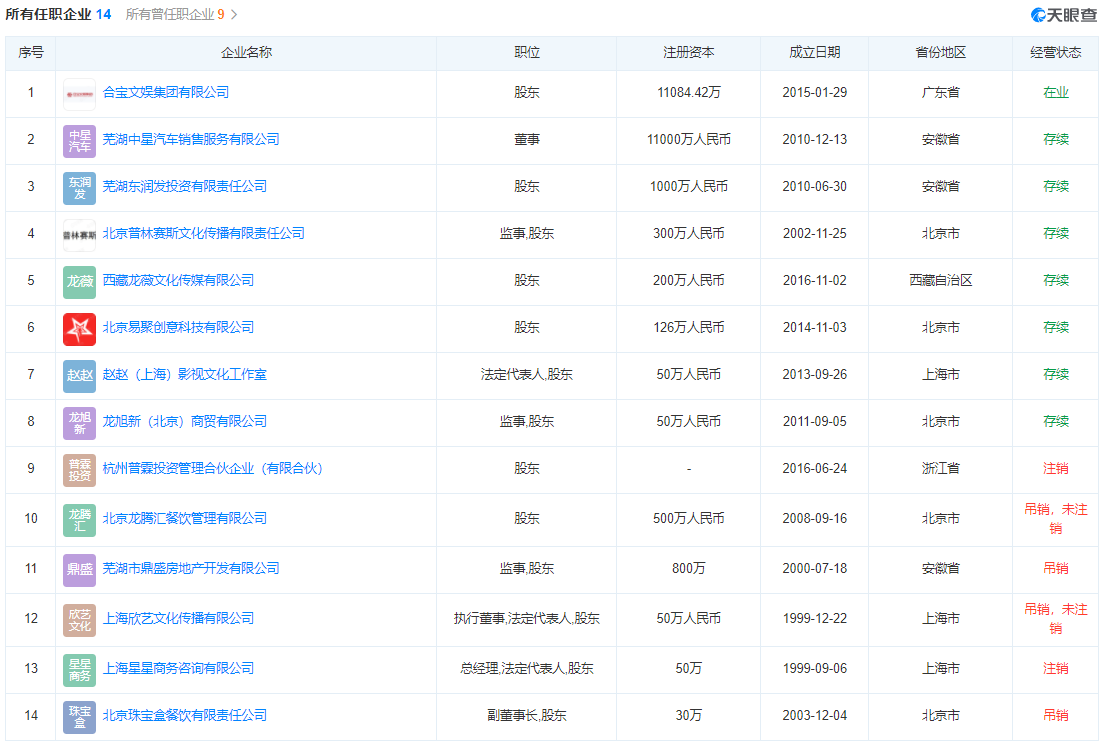This screenshot has width=1103, height=746.
Task: Click the date 2011-09-05
Action: [815, 421]
